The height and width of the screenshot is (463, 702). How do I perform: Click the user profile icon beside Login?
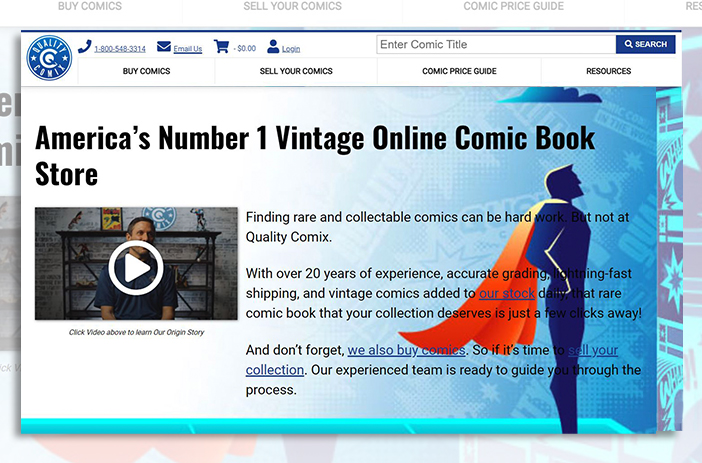(273, 46)
